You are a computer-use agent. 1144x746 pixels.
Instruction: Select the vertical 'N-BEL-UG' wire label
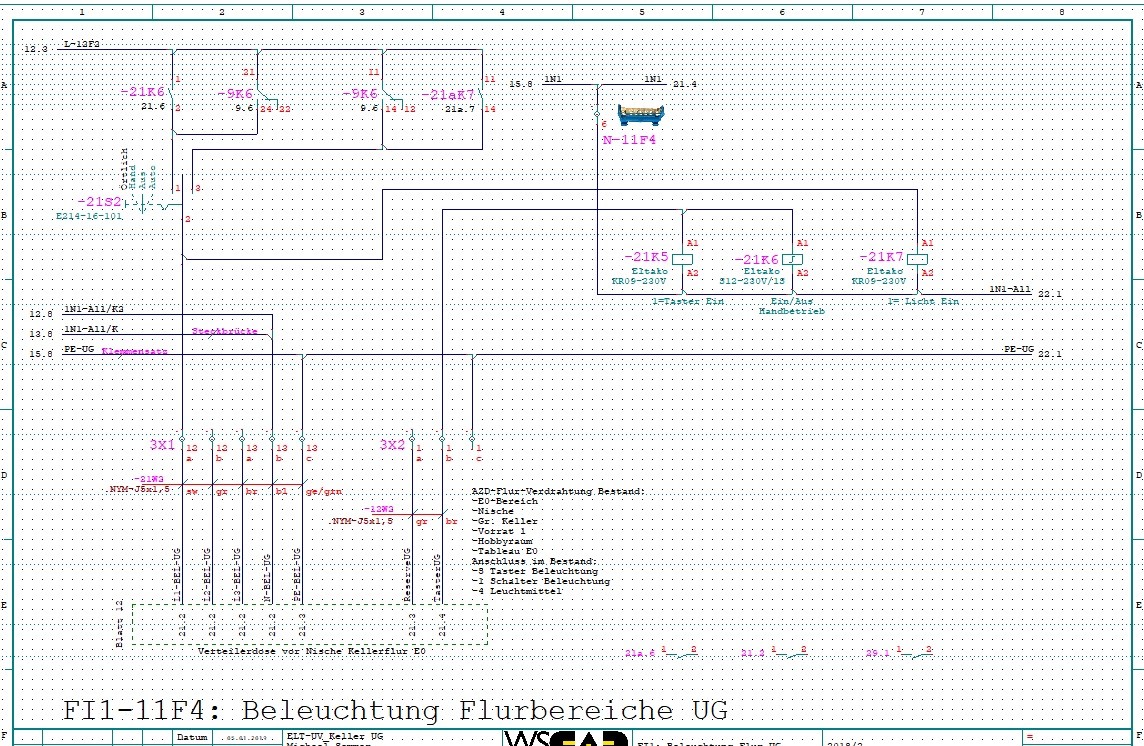point(267,578)
